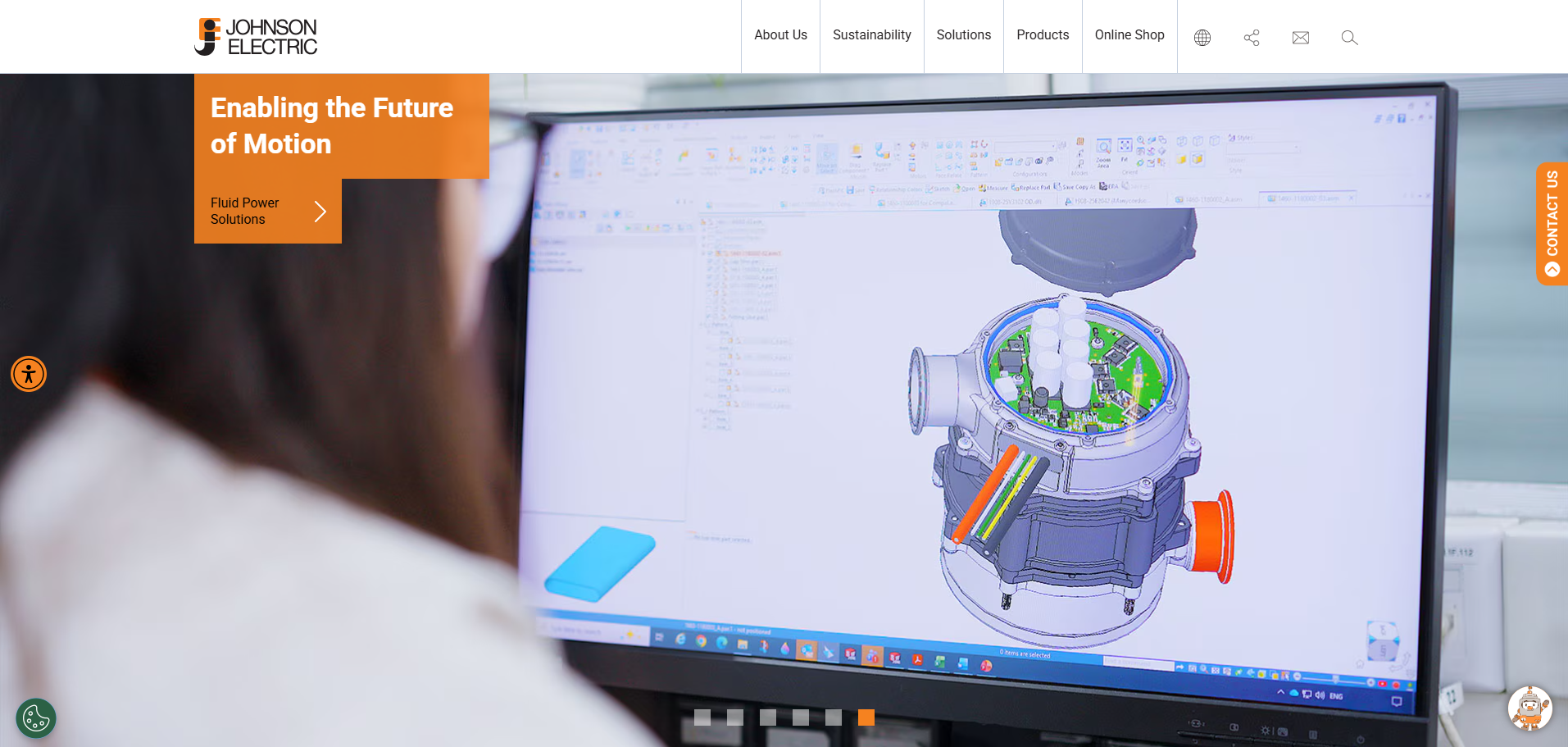Select the fourth carousel slide indicator
Screen dimensions: 1568x747
pos(801,717)
